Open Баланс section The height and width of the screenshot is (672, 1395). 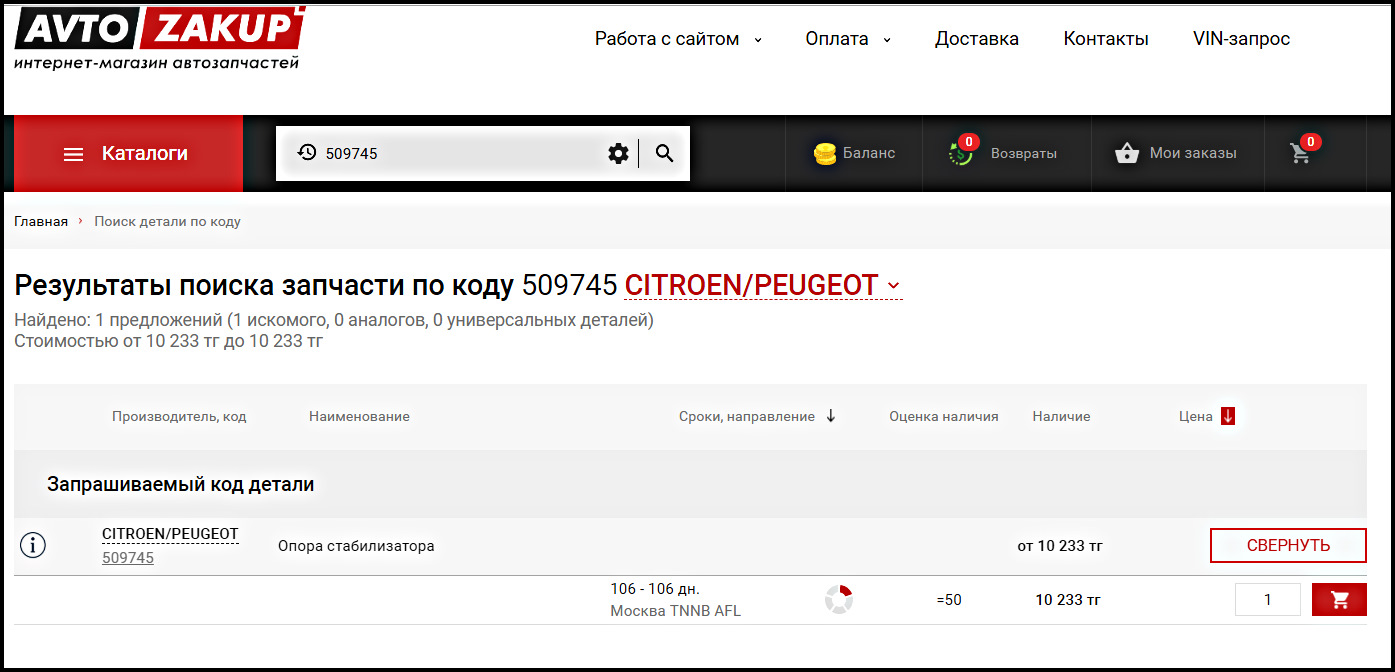pos(854,154)
